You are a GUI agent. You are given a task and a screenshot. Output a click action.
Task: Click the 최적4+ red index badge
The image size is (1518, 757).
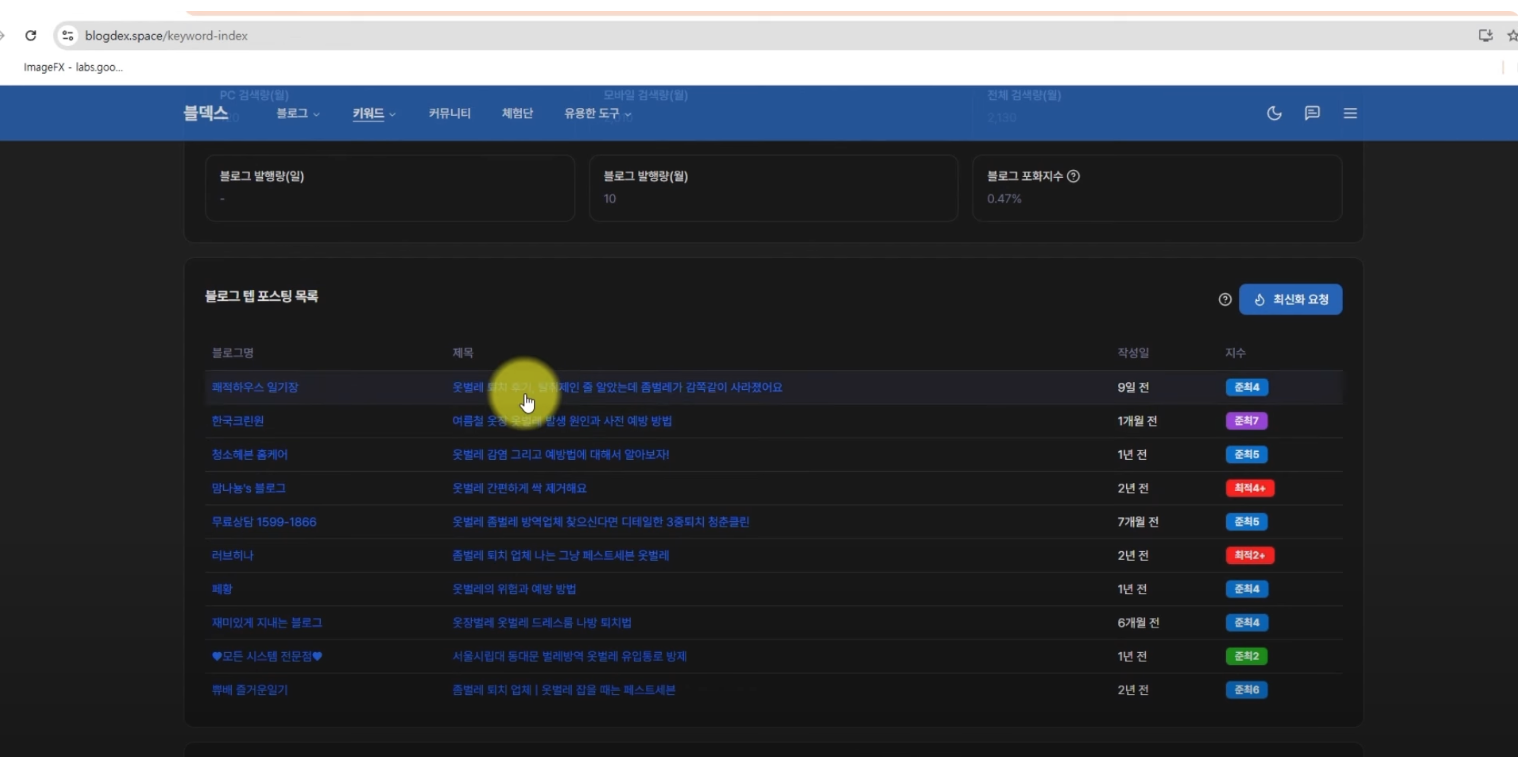(1250, 488)
